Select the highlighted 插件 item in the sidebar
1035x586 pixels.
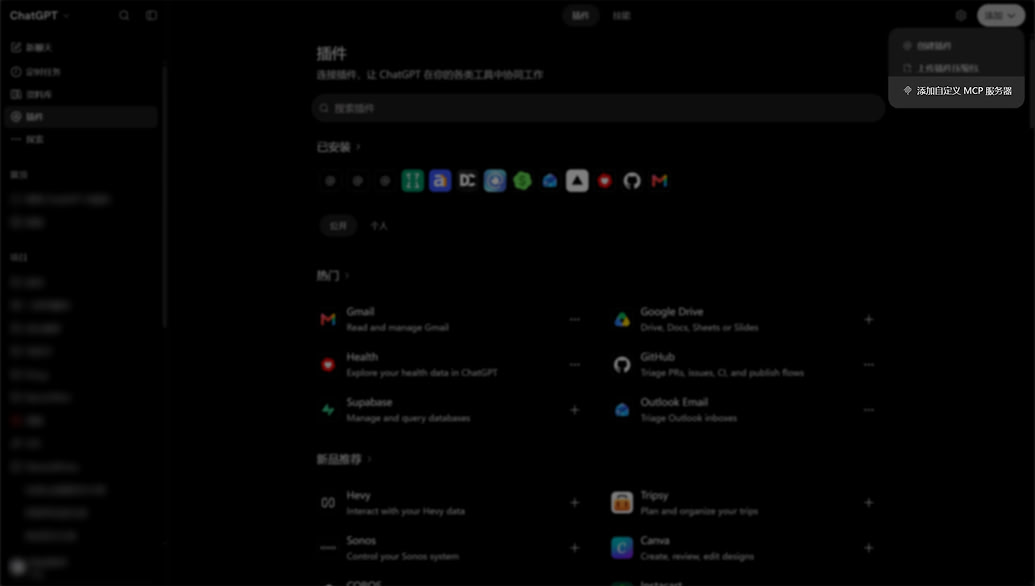pos(81,117)
